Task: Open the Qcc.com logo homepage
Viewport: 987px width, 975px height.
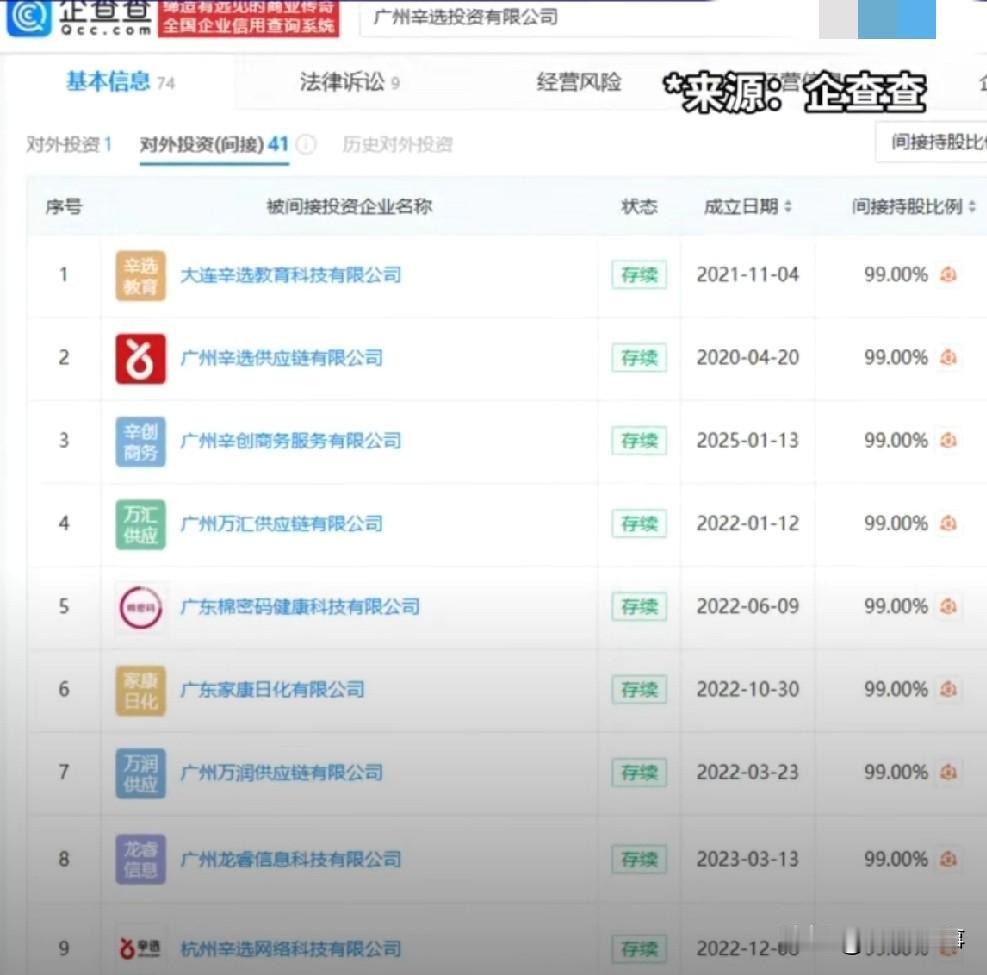Action: point(79,18)
